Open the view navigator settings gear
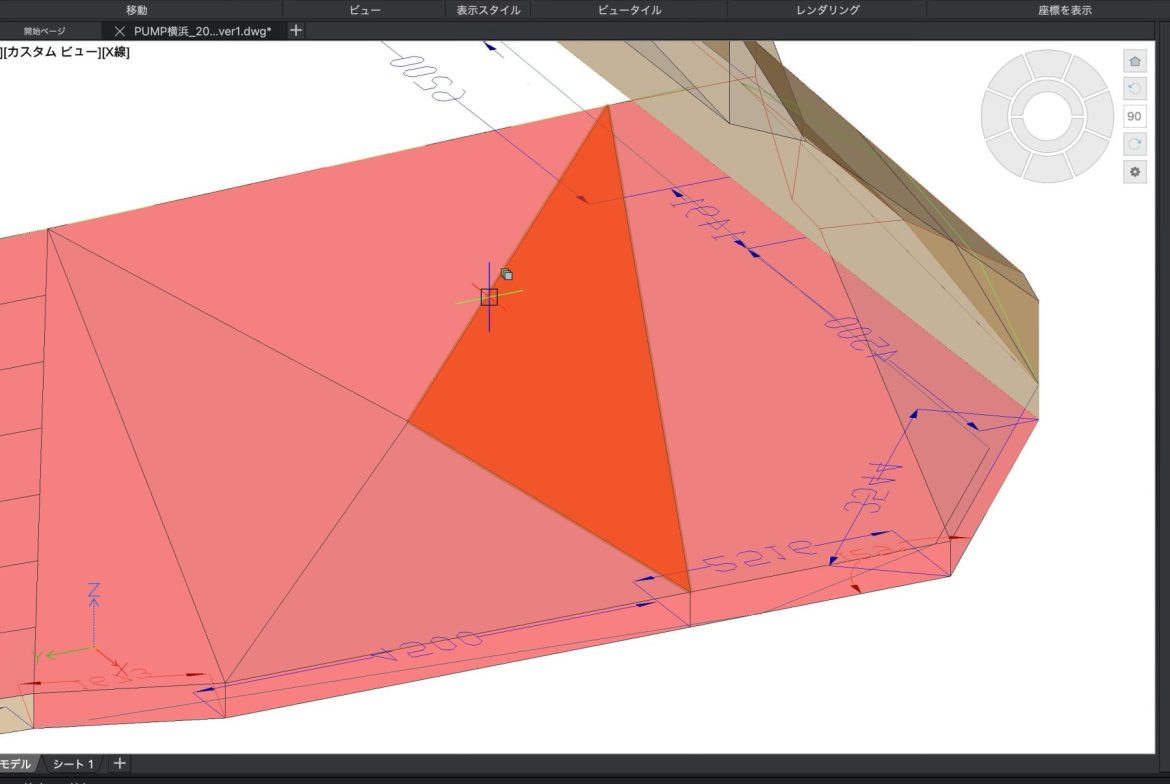The width and height of the screenshot is (1170, 784). point(1134,172)
